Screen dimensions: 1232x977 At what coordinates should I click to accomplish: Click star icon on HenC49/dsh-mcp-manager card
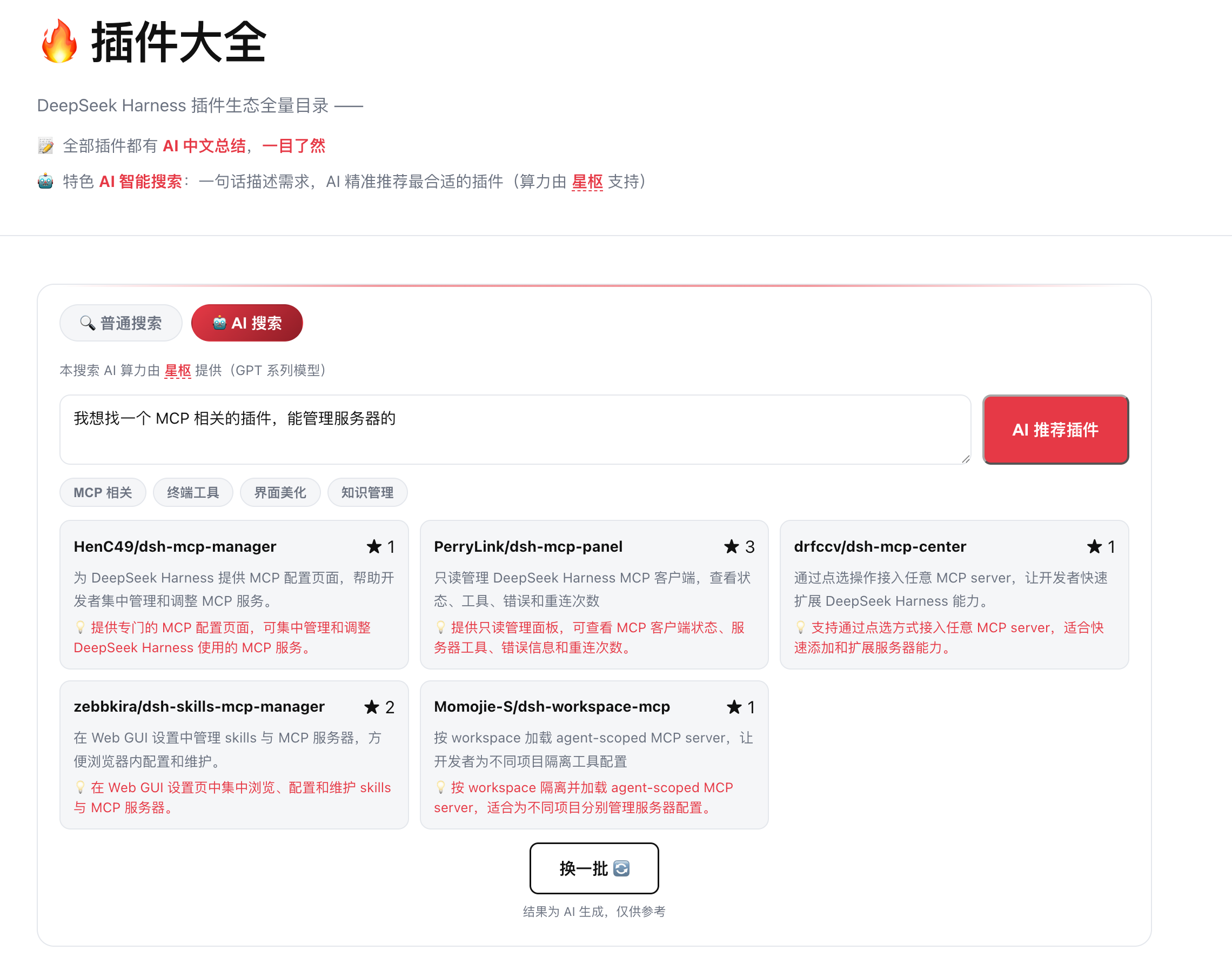(374, 547)
